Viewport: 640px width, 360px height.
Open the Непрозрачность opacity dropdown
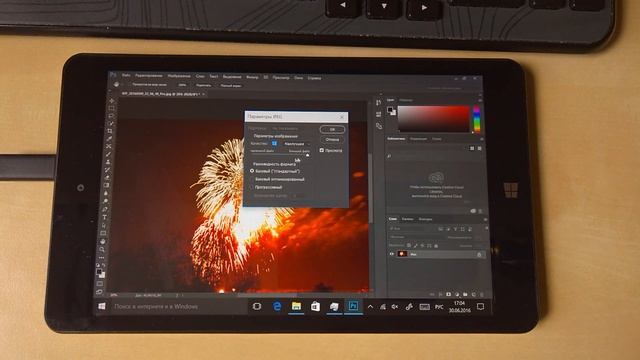click(x=478, y=237)
